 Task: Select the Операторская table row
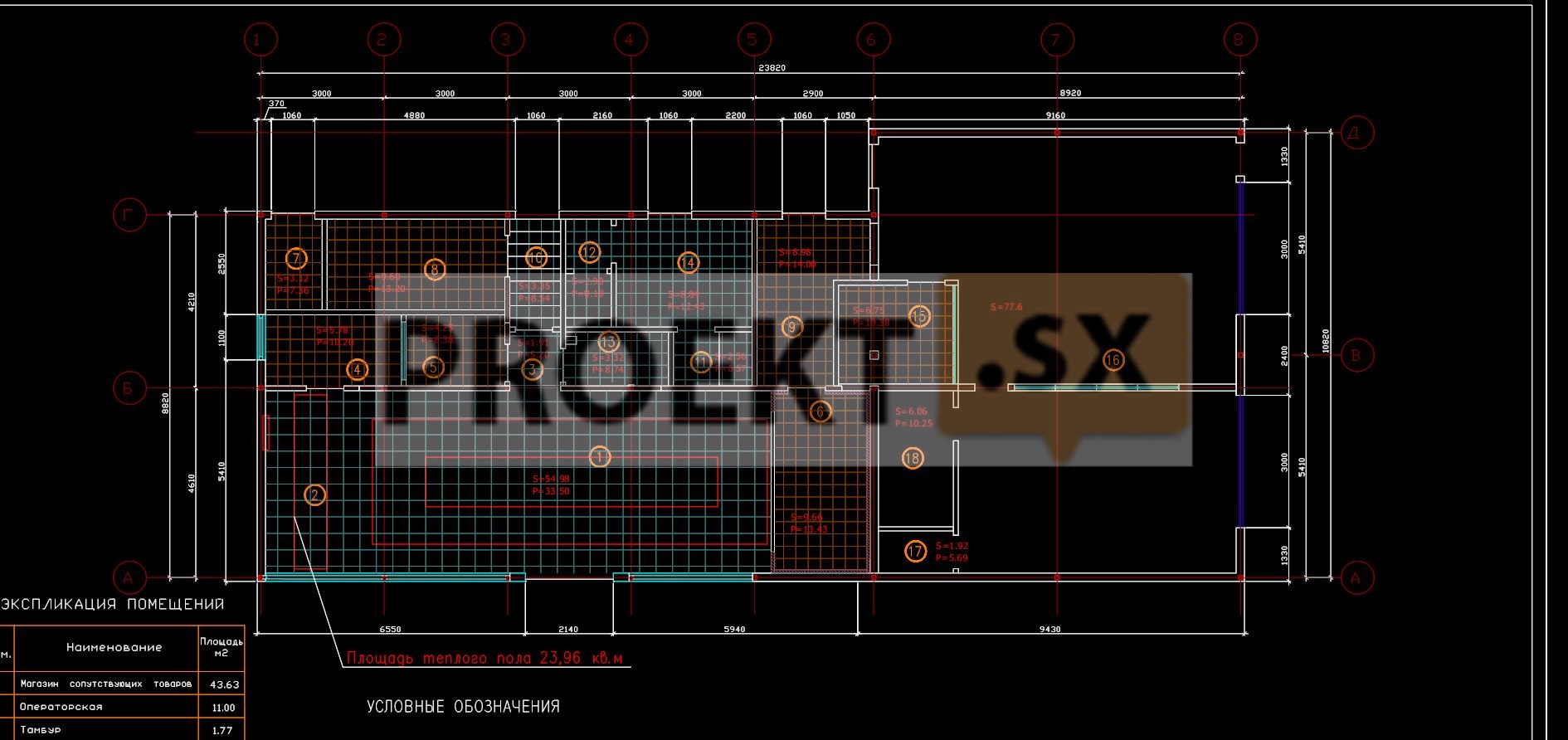click(61, 707)
